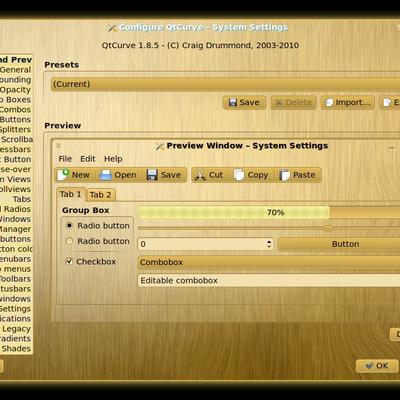The width and height of the screenshot is (400, 400).
Task: Click the Editable combobox field
Action: coord(269,280)
